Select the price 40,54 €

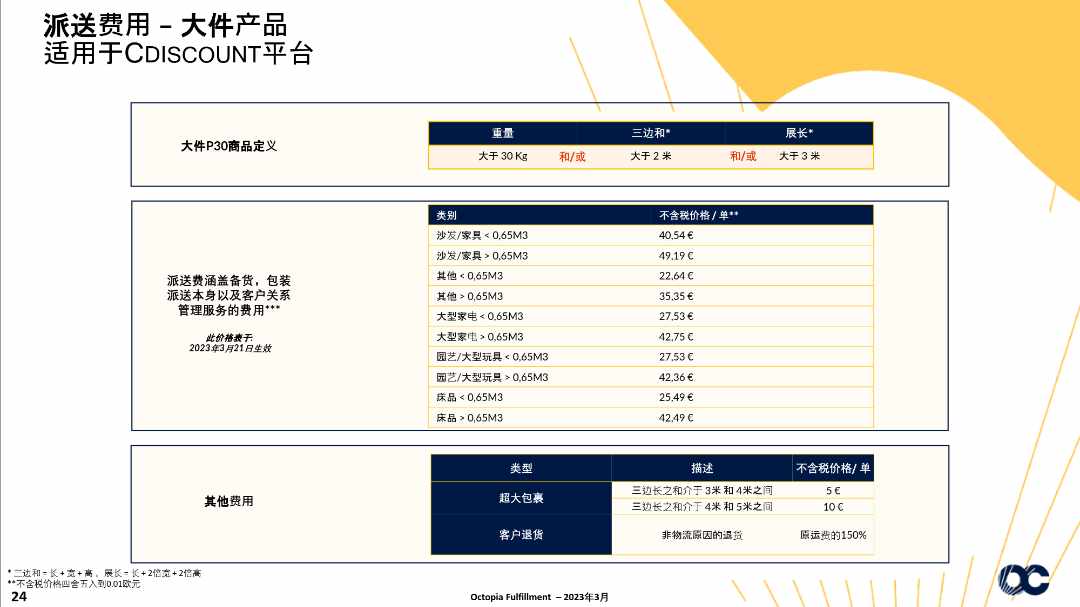pos(676,236)
